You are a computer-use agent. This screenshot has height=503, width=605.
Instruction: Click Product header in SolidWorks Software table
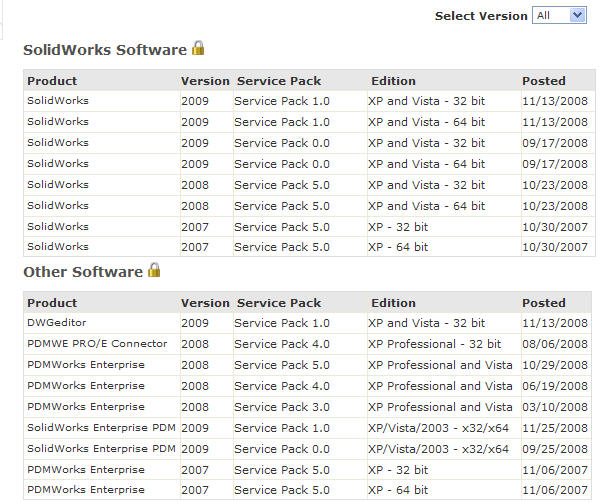point(52,81)
